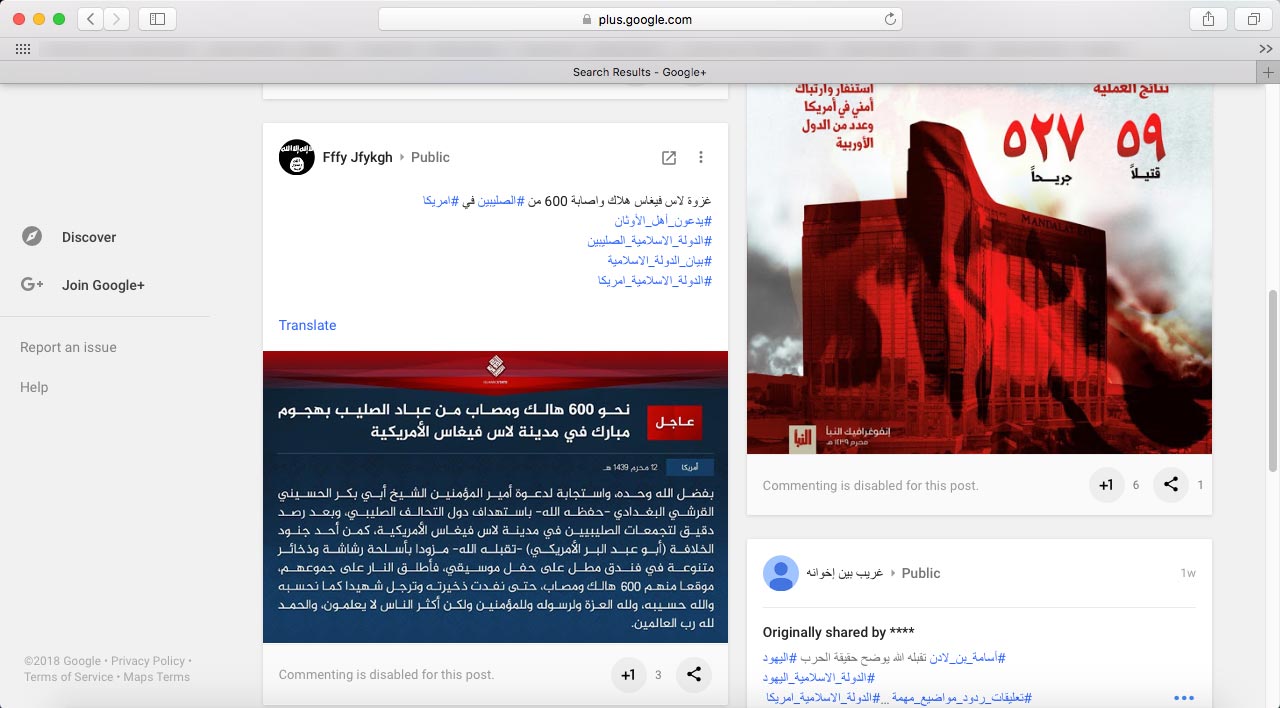
Task: Click share icon on the right post
Action: (x=1171, y=485)
